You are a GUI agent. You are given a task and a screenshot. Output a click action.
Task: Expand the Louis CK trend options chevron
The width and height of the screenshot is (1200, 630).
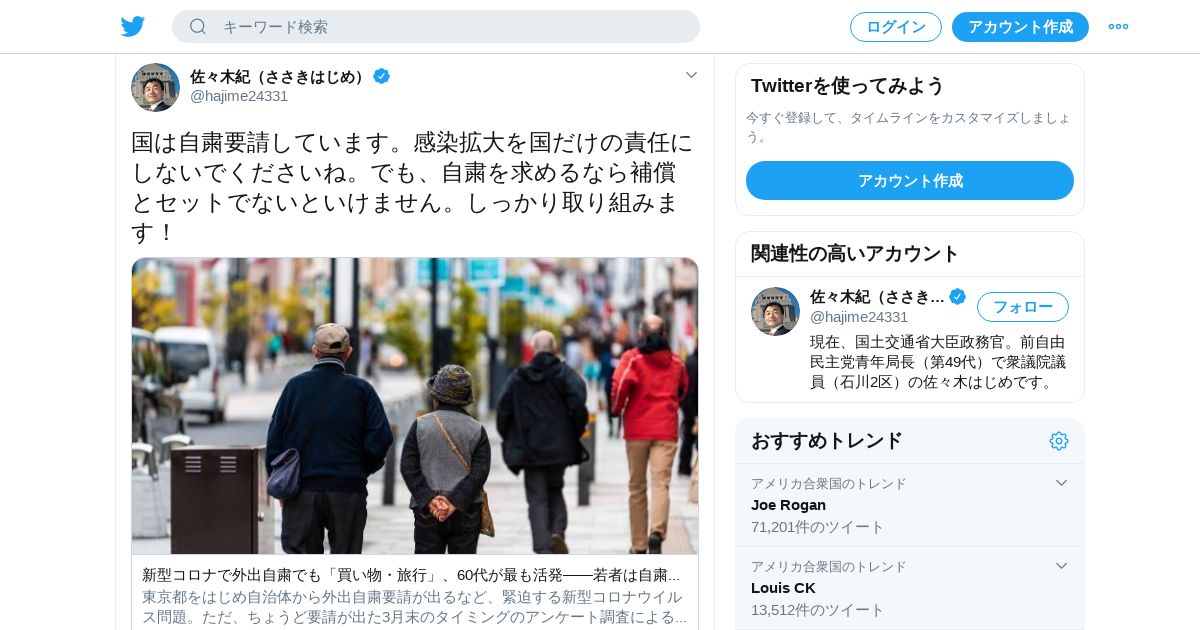pyautogui.click(x=1061, y=566)
